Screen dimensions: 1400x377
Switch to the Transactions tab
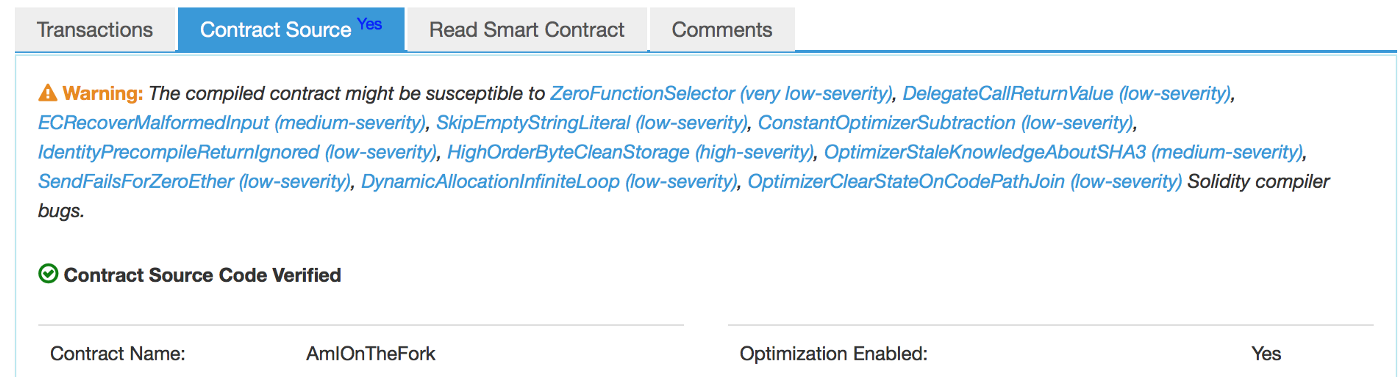point(95,30)
